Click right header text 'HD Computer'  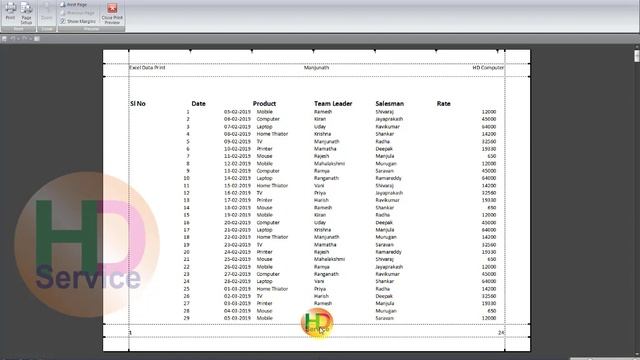[x=488, y=68]
